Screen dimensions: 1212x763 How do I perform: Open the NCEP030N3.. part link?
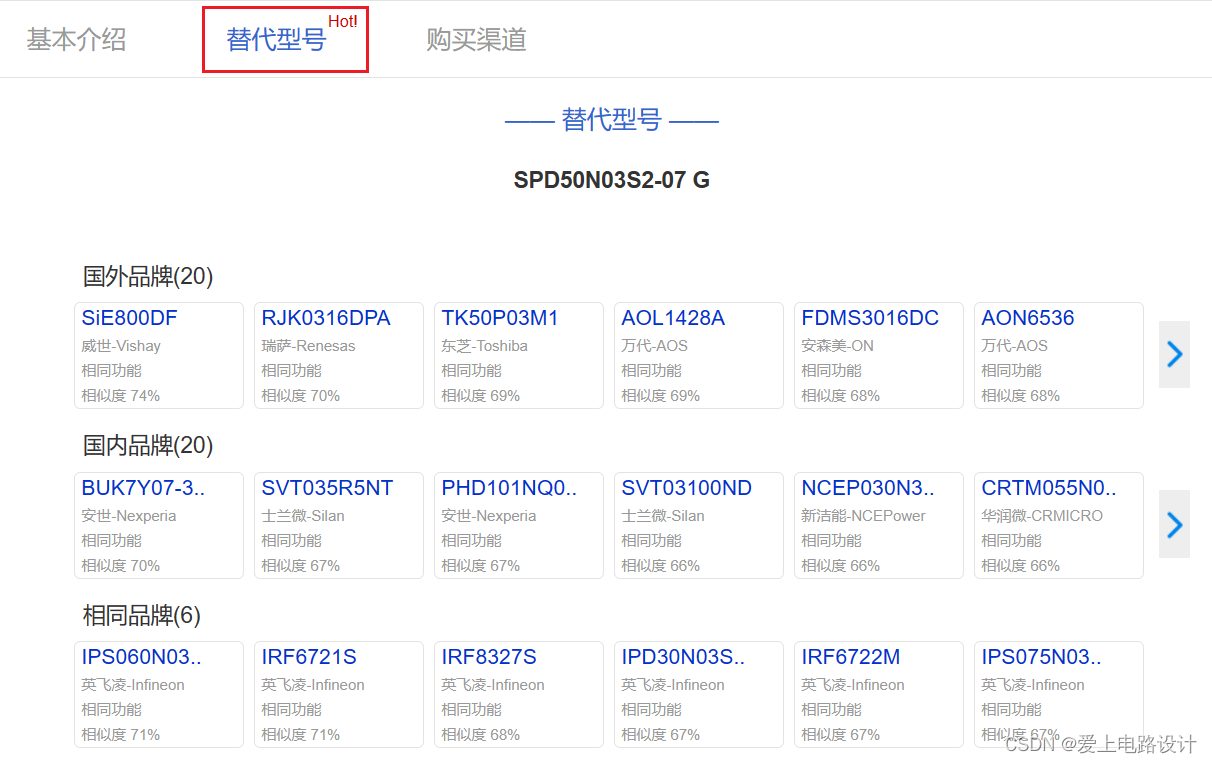pyautogui.click(x=868, y=488)
